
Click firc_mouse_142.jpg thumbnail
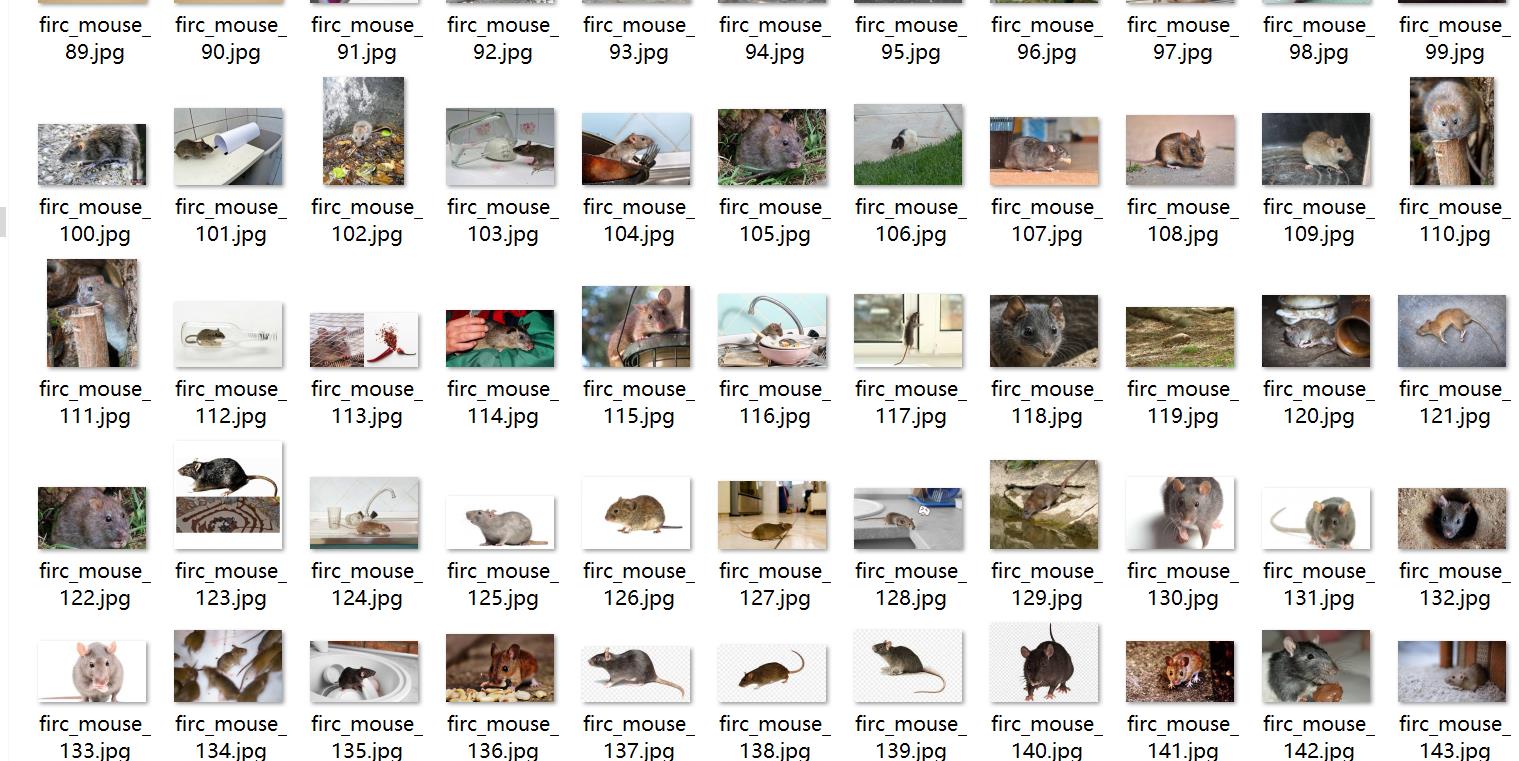coord(1316,666)
